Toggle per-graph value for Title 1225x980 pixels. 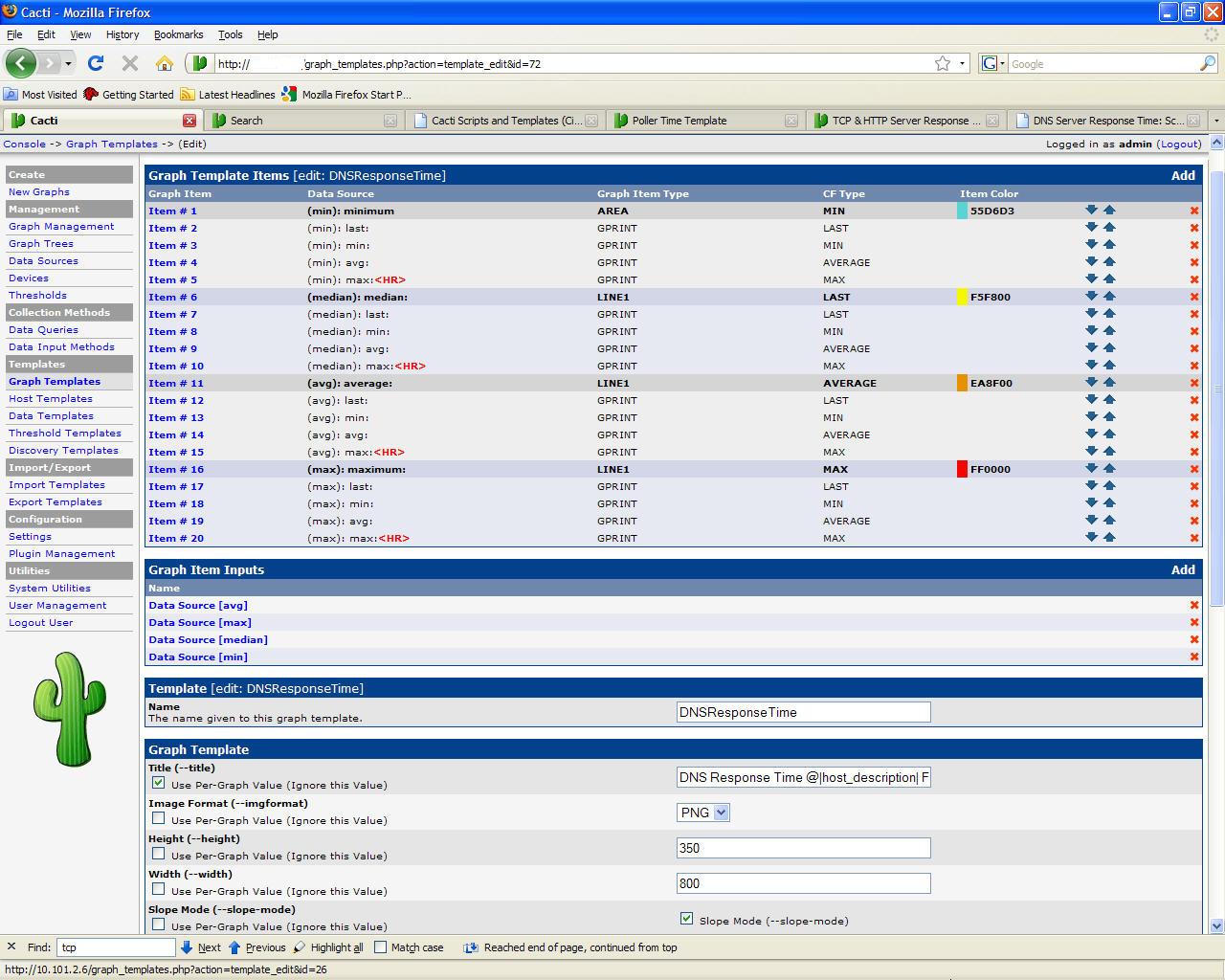[159, 783]
